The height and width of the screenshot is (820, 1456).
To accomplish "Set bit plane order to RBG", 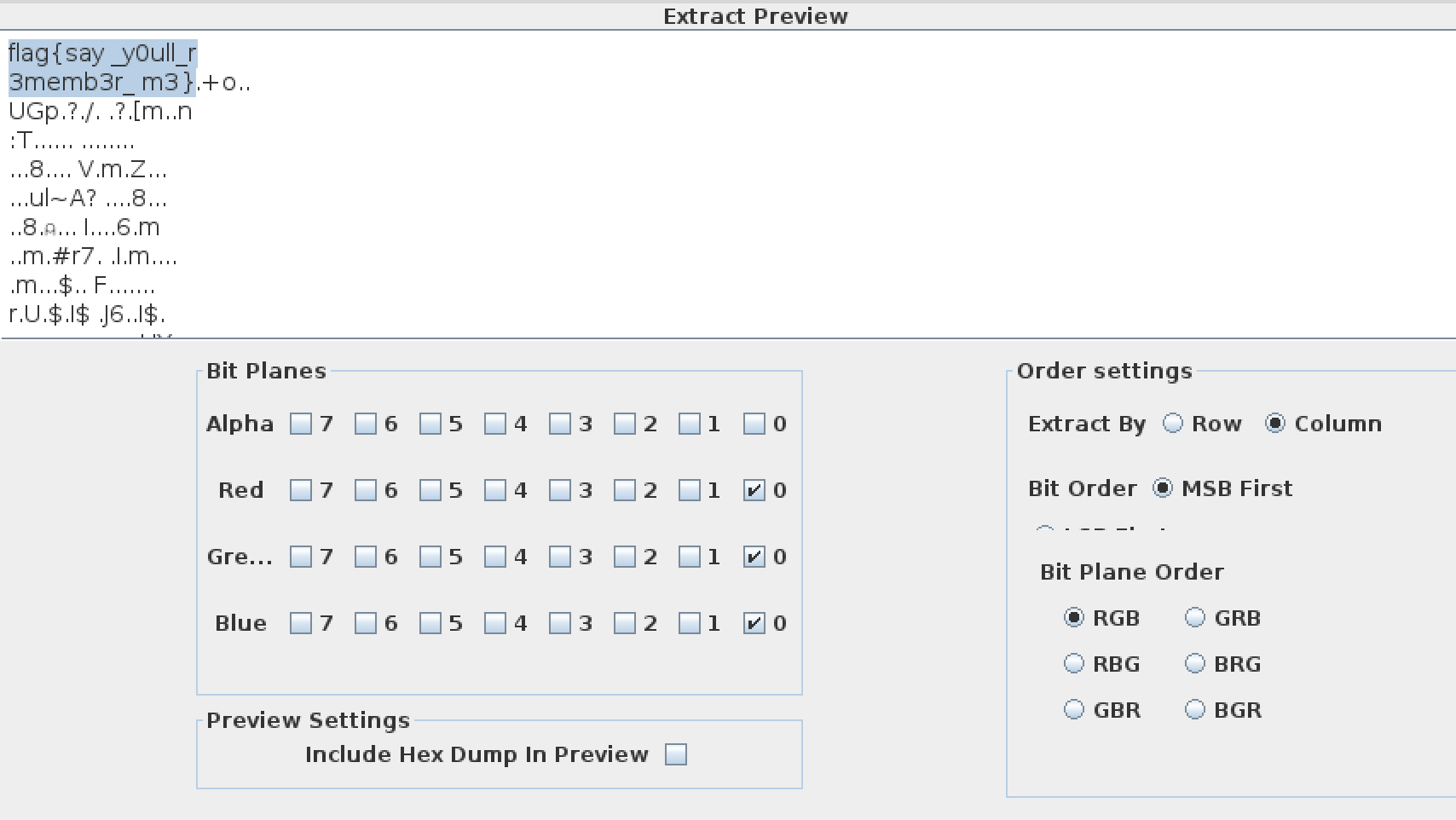I will (1074, 664).
